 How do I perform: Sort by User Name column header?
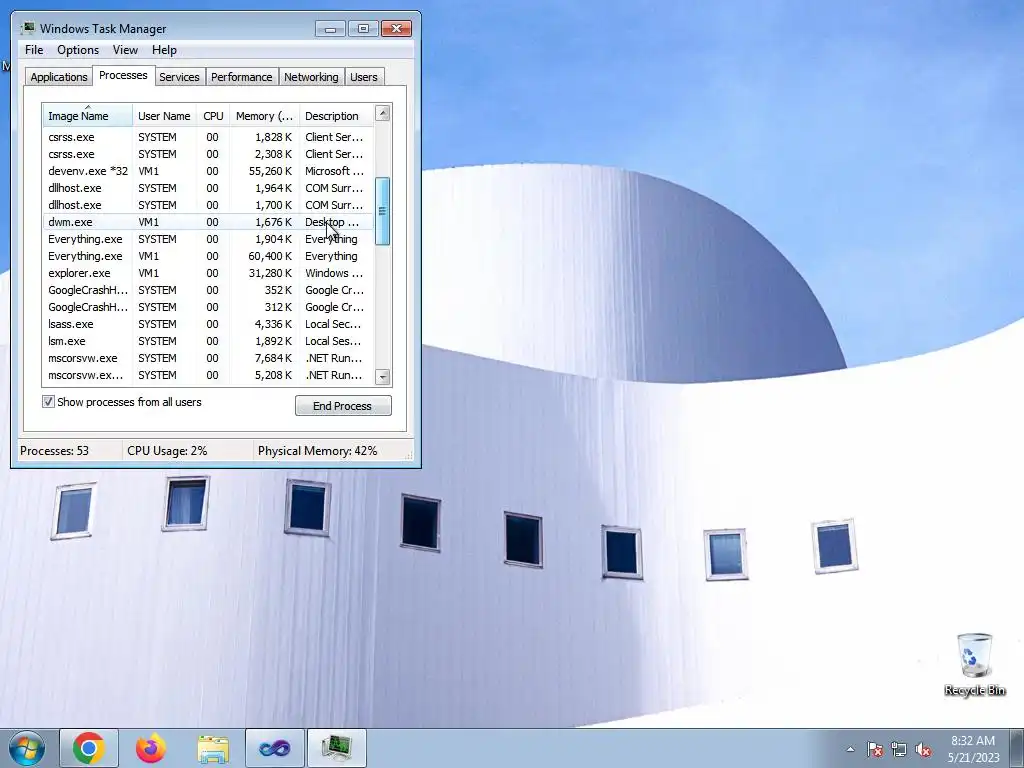[164, 116]
